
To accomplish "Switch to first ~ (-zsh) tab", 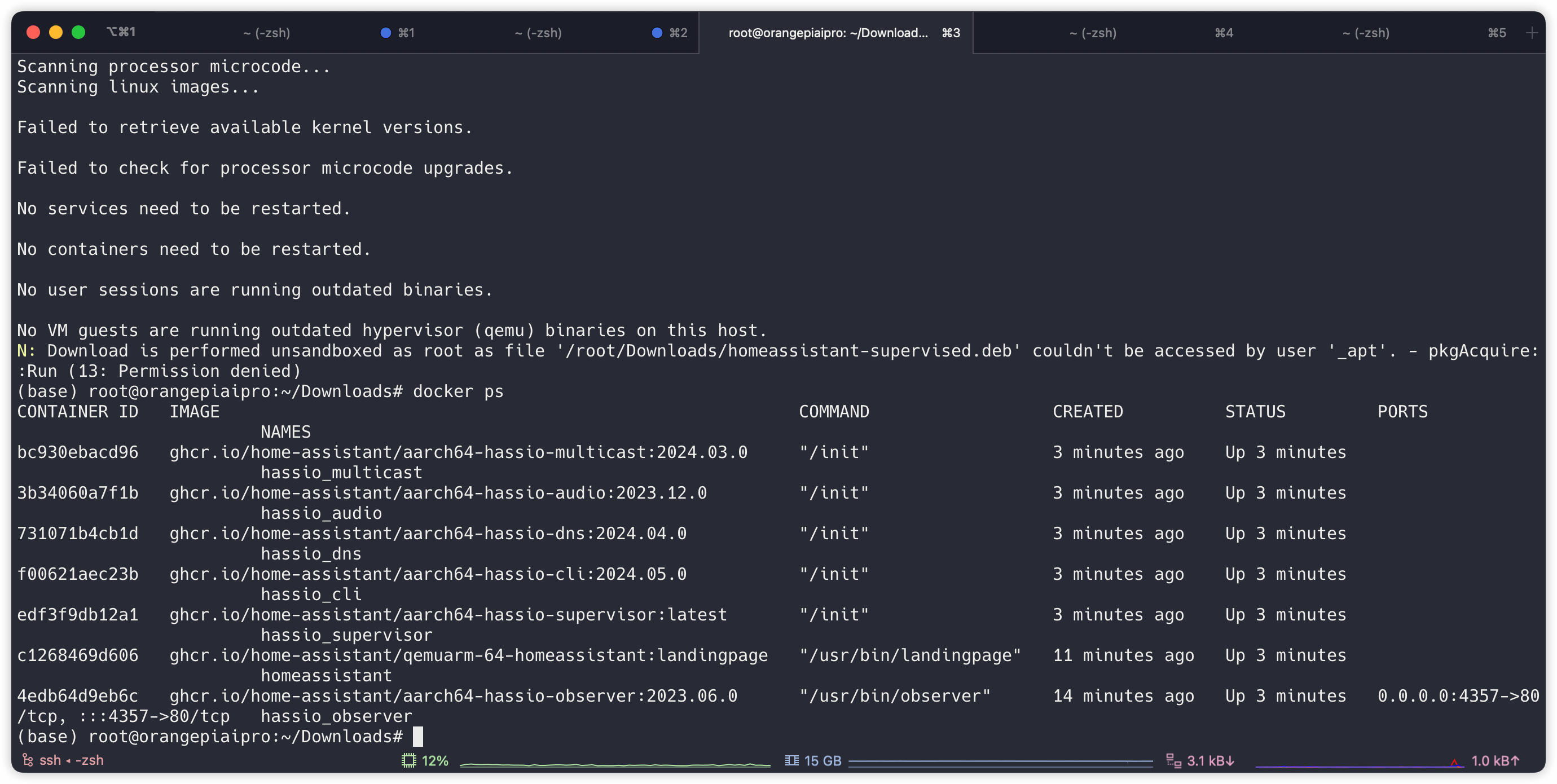I will click(x=266, y=33).
